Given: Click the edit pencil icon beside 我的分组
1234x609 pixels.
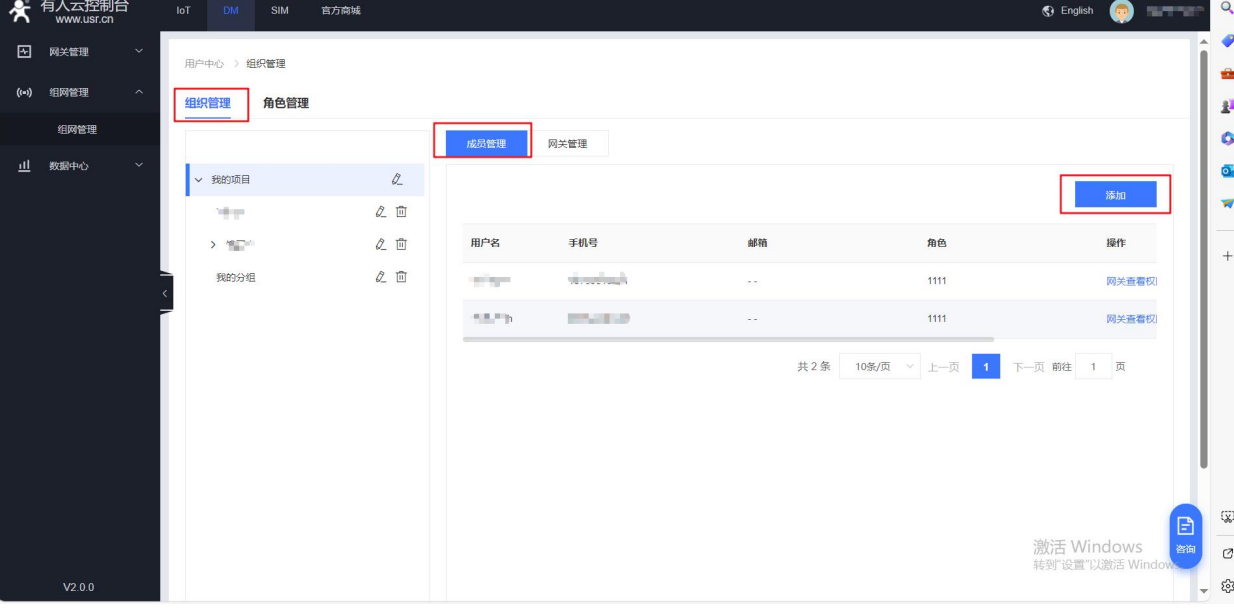Looking at the screenshot, I should (380, 277).
